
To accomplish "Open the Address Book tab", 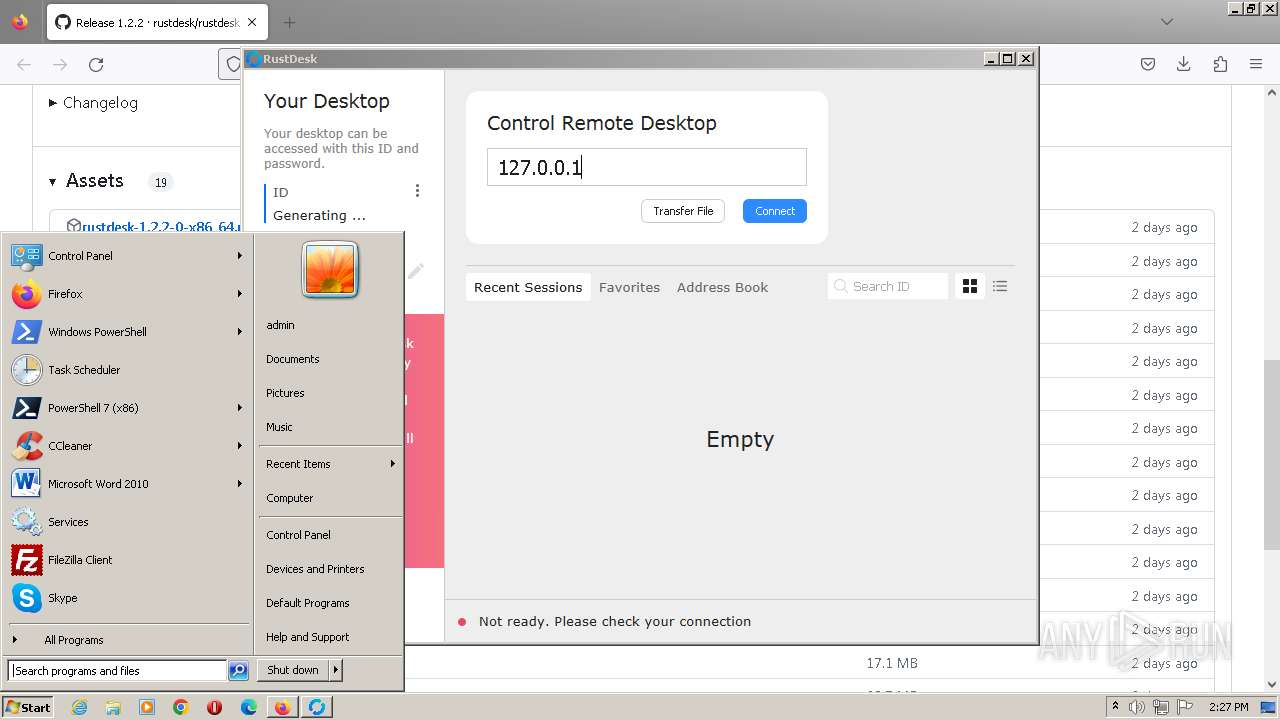I will tap(722, 287).
